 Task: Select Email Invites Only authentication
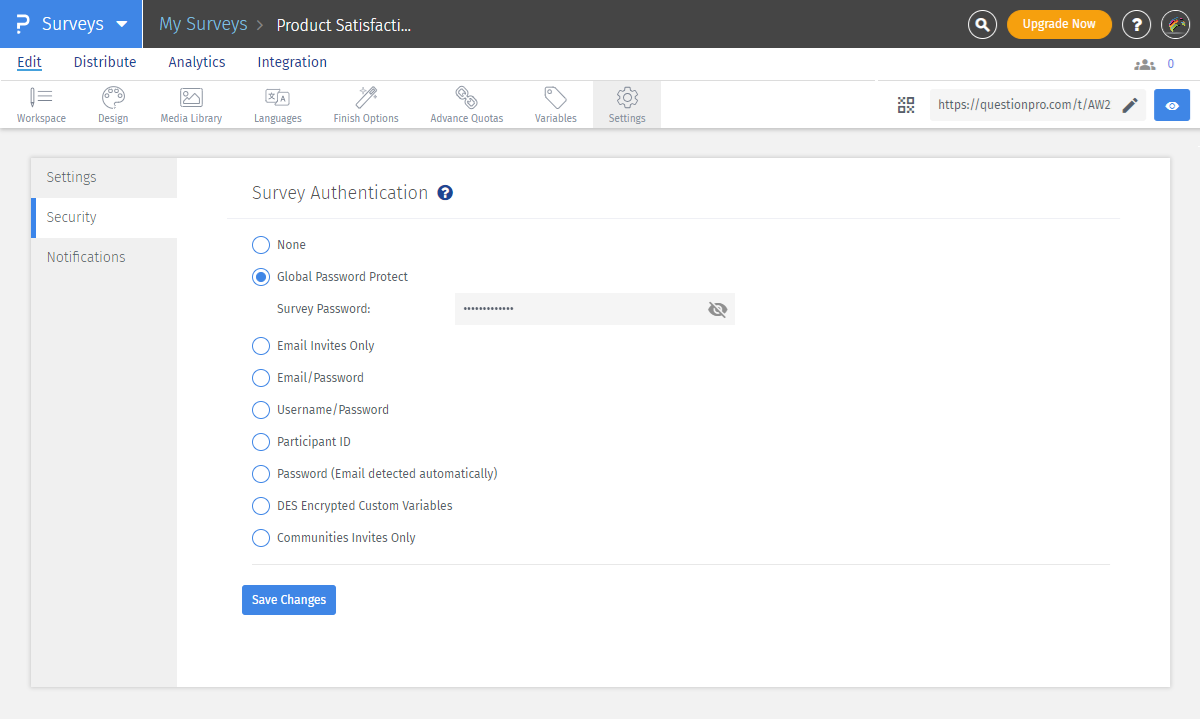tap(260, 345)
